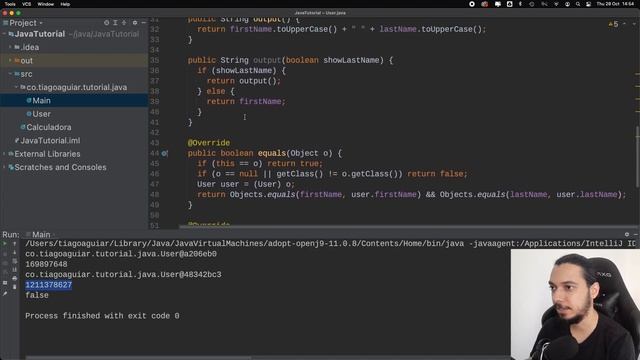Click the down-arrow icon in Run toolbar
The height and width of the screenshot is (360, 640).
[15, 253]
